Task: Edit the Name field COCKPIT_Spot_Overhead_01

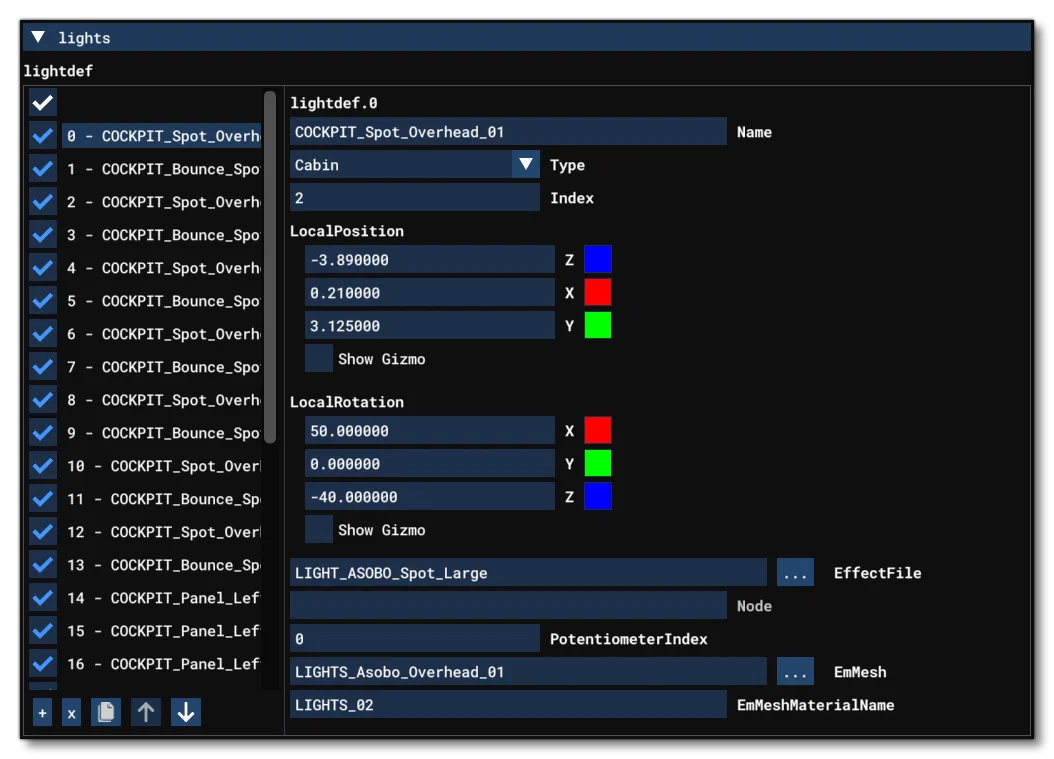Action: [x=508, y=132]
